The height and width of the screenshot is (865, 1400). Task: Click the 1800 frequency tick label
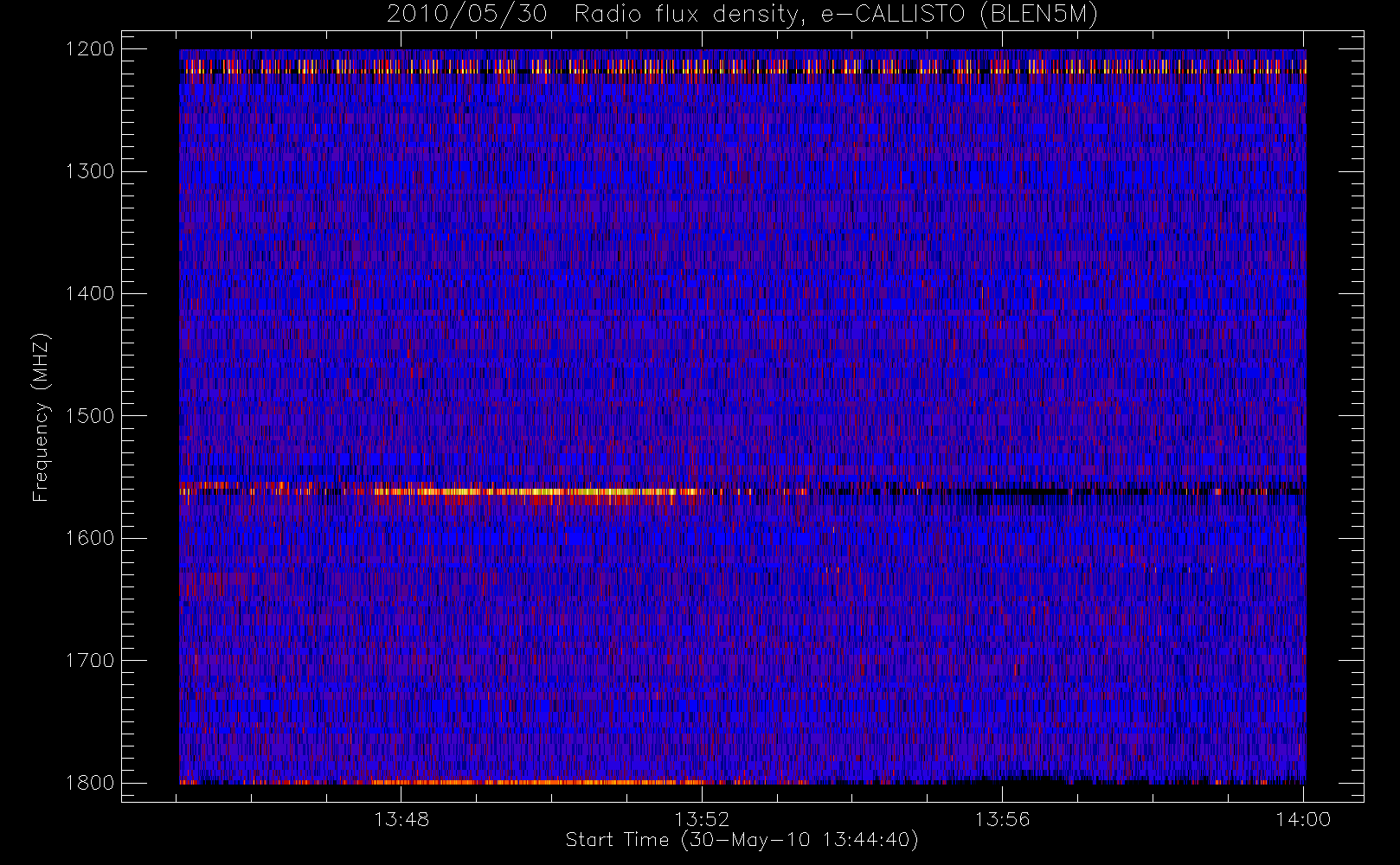tap(90, 782)
